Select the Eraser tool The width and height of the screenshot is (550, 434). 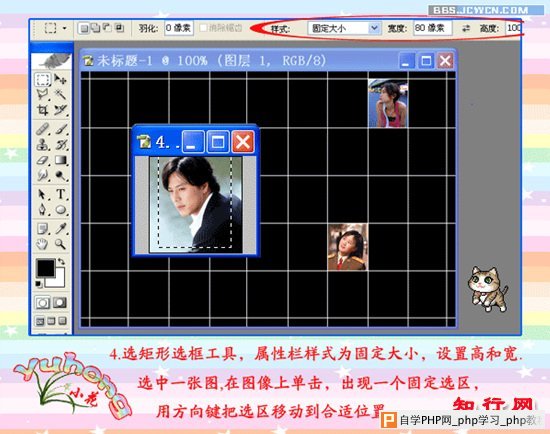point(43,160)
